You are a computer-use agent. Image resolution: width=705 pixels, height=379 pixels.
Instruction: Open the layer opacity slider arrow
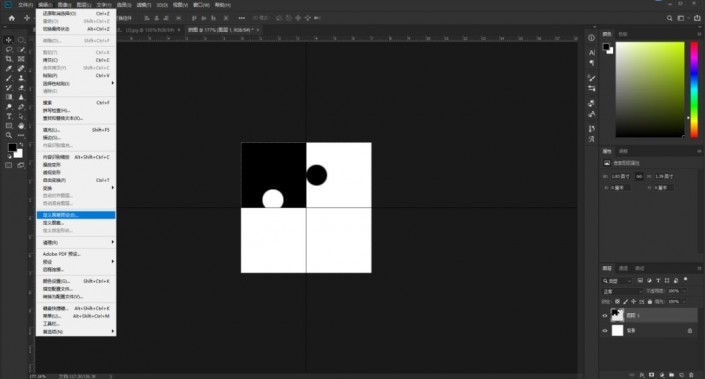pos(684,291)
